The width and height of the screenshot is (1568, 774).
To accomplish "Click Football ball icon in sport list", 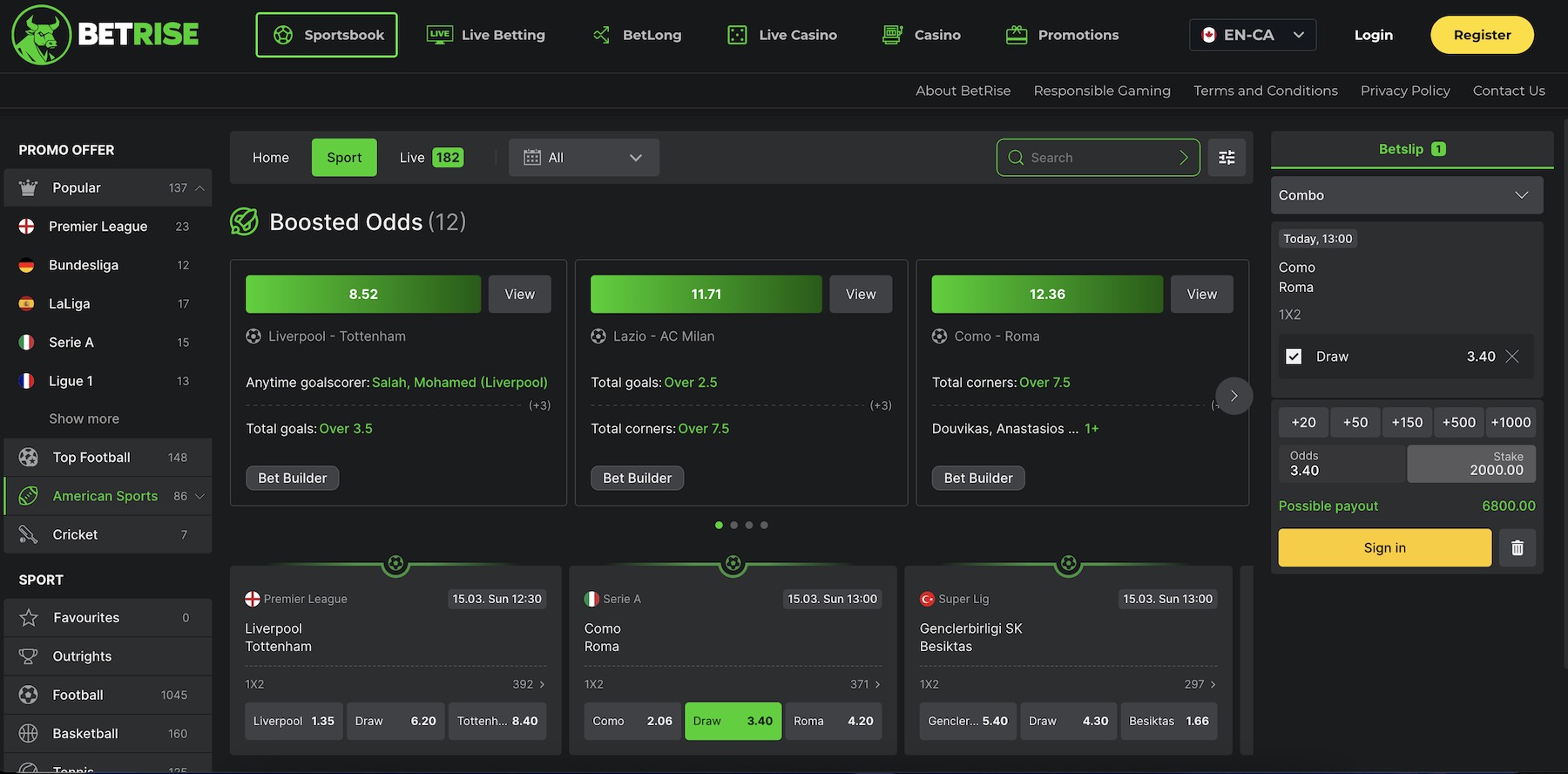I will point(29,695).
